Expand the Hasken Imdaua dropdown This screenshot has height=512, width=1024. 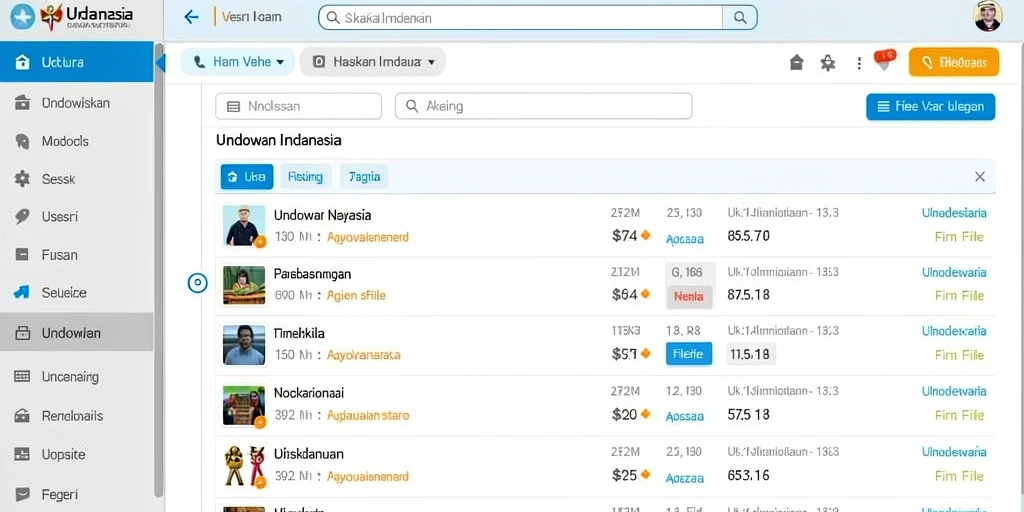click(x=373, y=62)
